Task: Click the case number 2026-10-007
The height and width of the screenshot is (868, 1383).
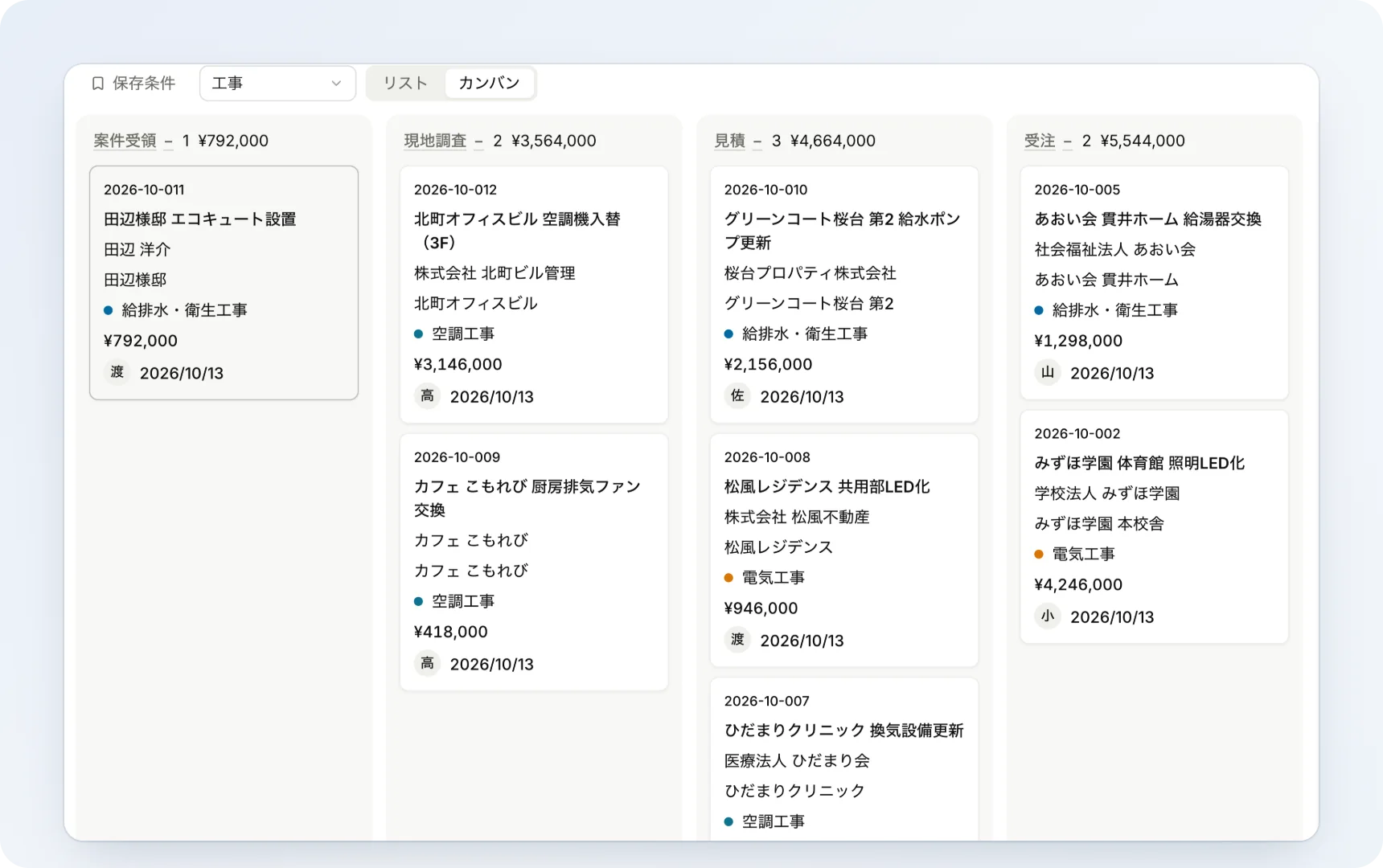Action: tap(767, 702)
